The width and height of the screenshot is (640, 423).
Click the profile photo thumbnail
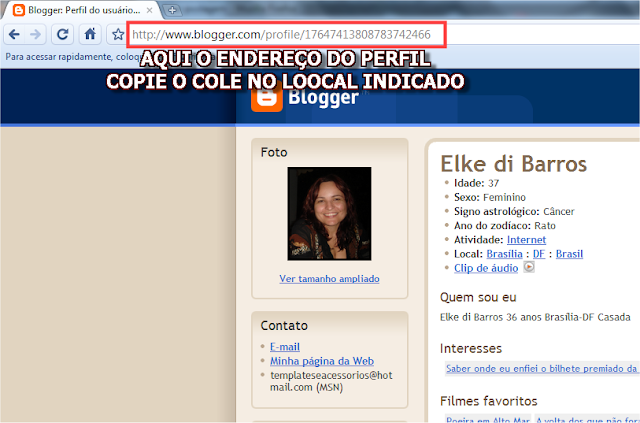329,214
